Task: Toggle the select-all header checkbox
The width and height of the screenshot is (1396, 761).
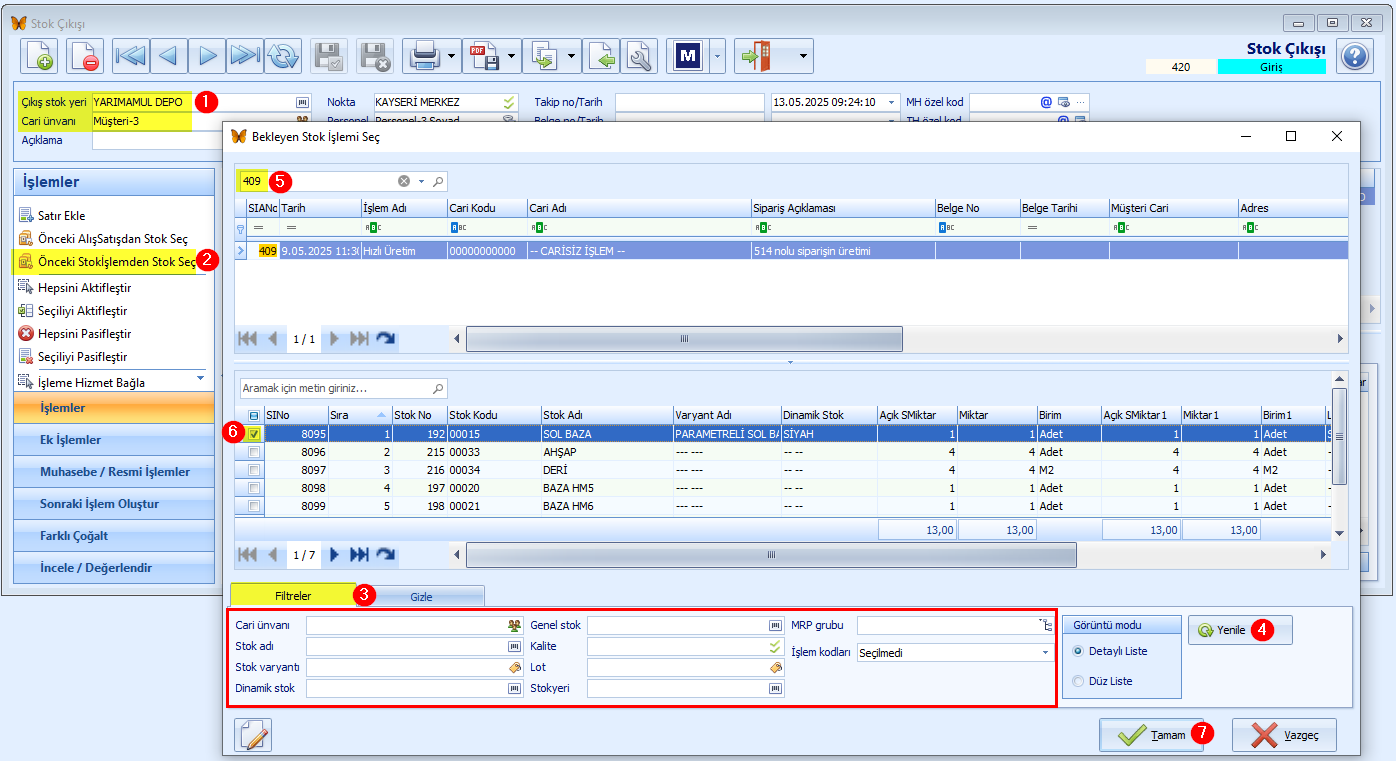Action: tap(254, 415)
